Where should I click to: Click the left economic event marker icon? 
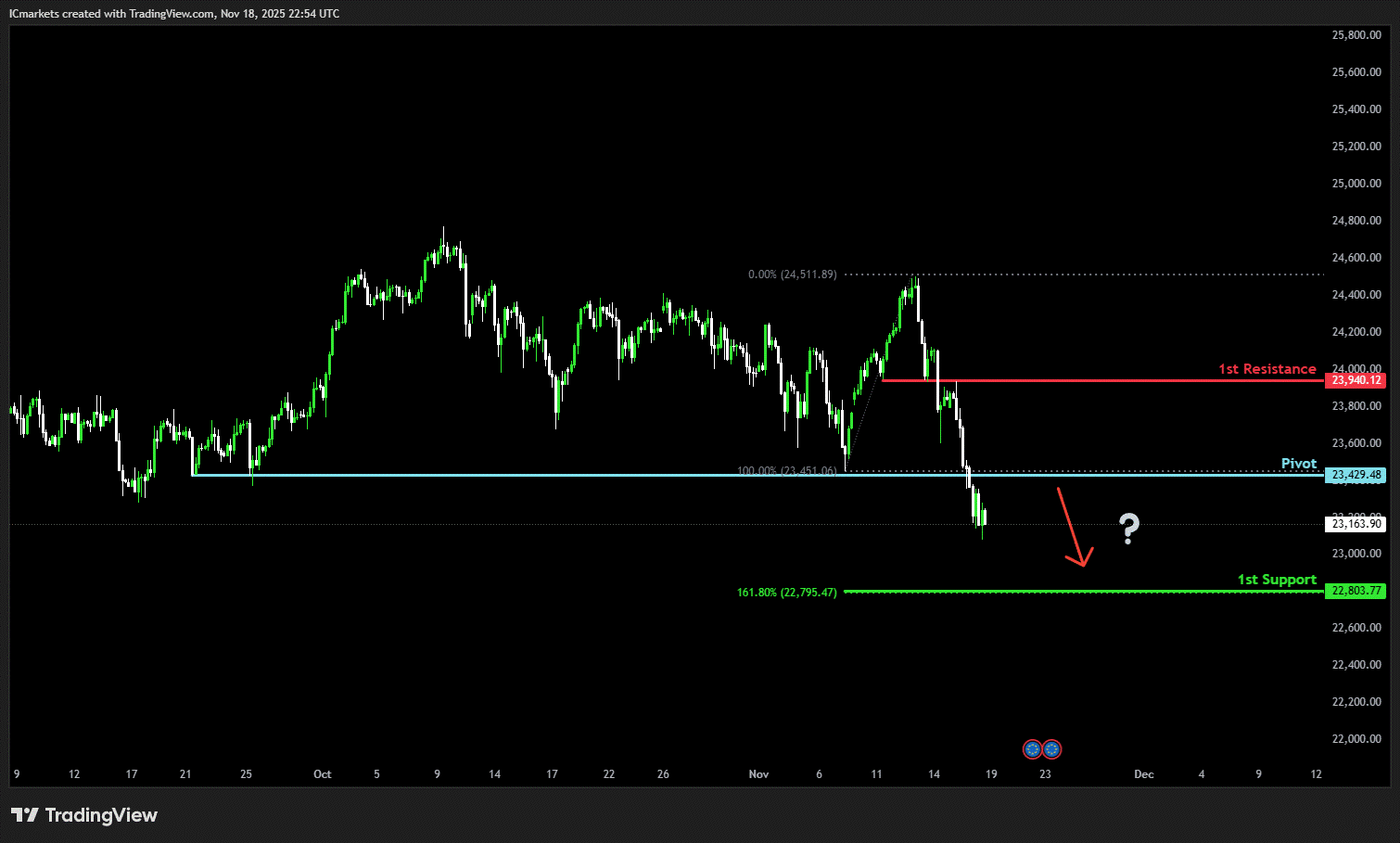1032,749
